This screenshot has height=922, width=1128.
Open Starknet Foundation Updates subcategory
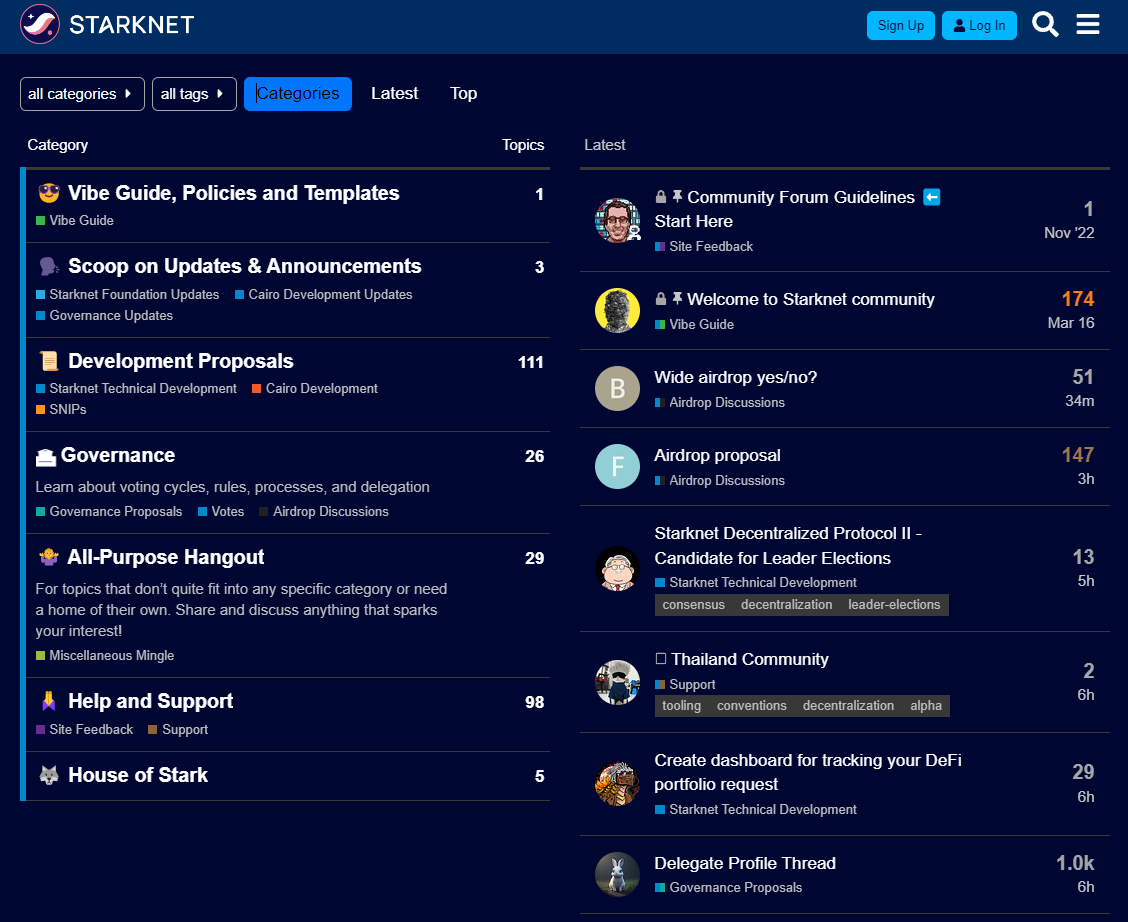click(127, 294)
